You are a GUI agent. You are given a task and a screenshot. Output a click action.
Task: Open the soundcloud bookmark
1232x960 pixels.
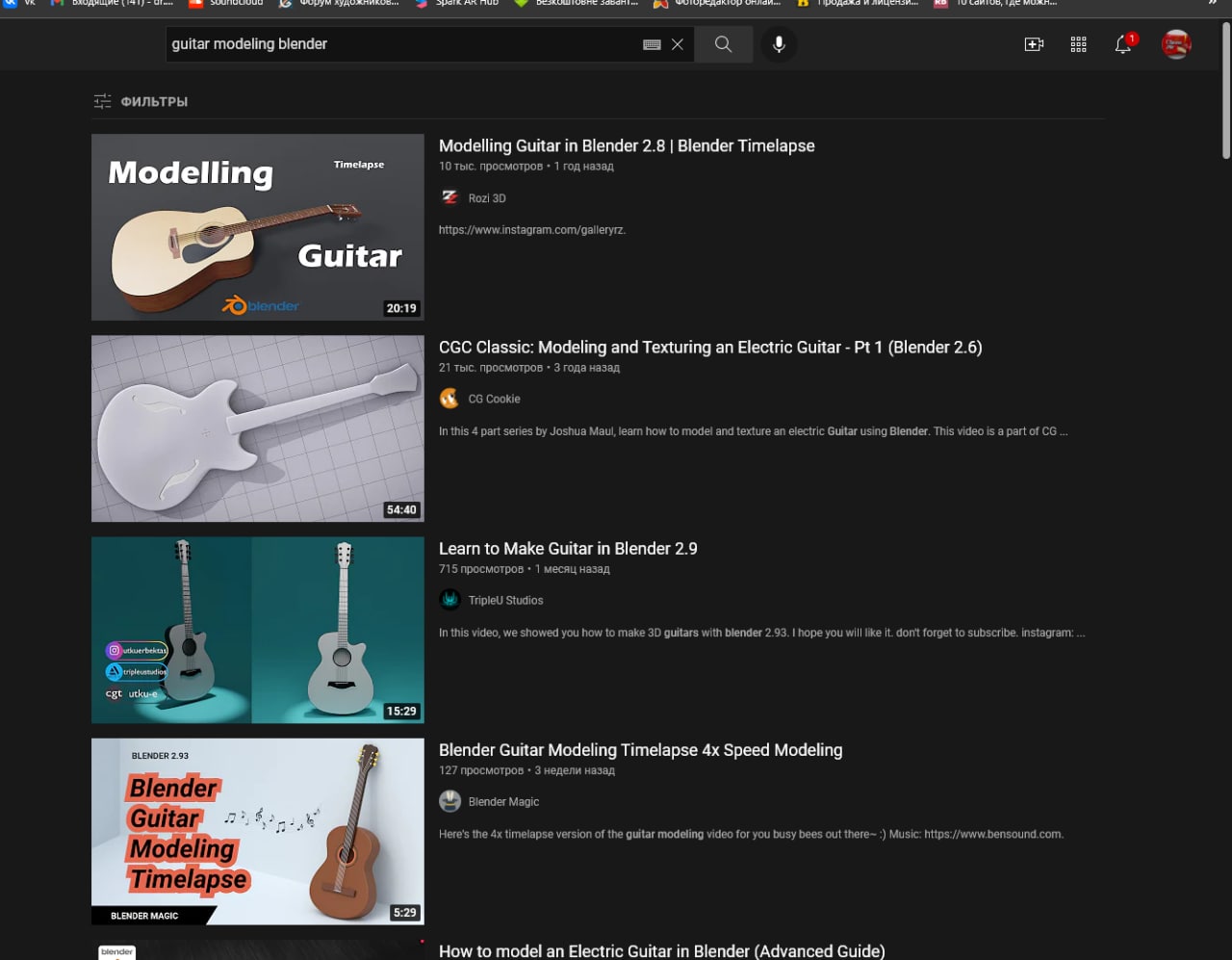coord(226,3)
